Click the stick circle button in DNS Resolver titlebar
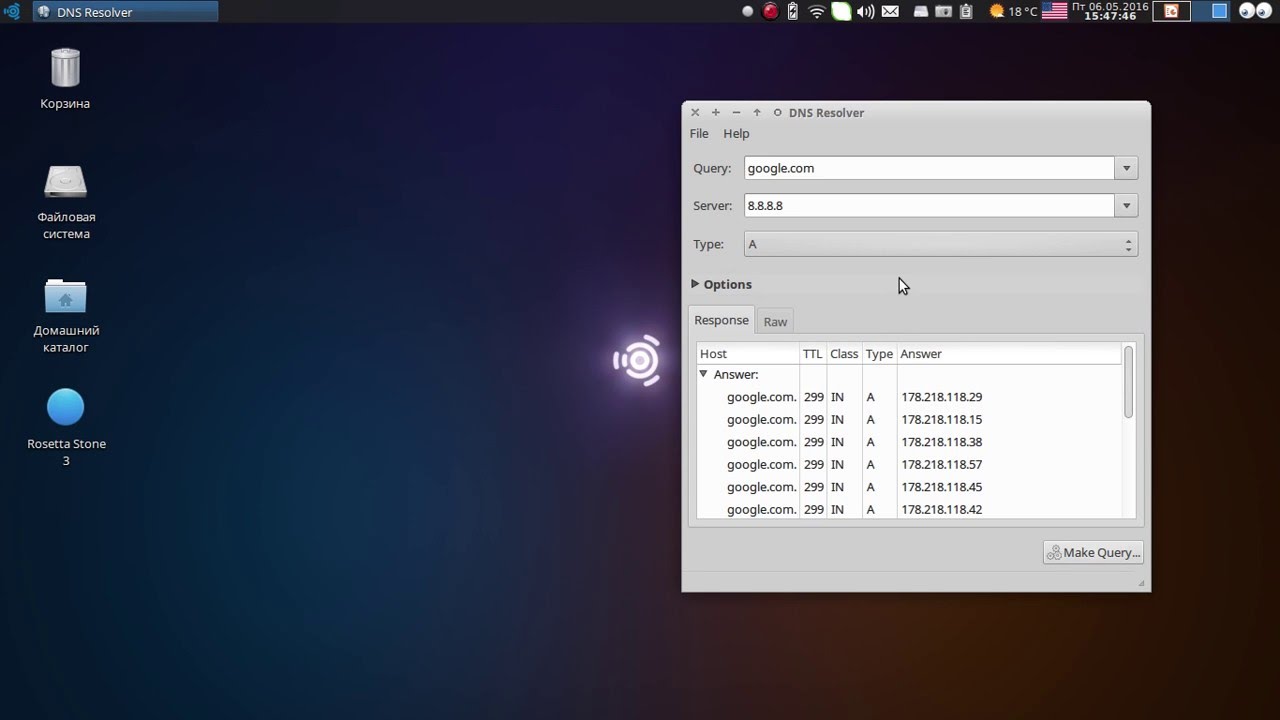 click(x=777, y=113)
